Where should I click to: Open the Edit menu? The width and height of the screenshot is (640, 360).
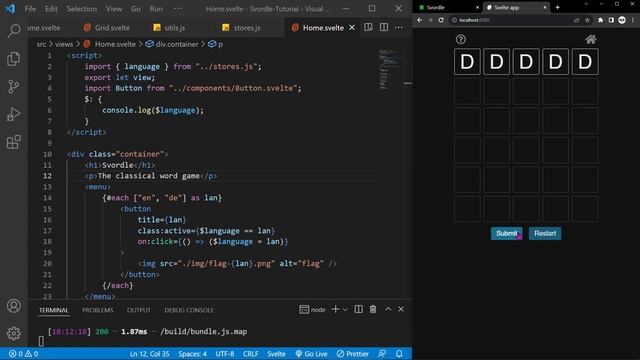click(51, 9)
